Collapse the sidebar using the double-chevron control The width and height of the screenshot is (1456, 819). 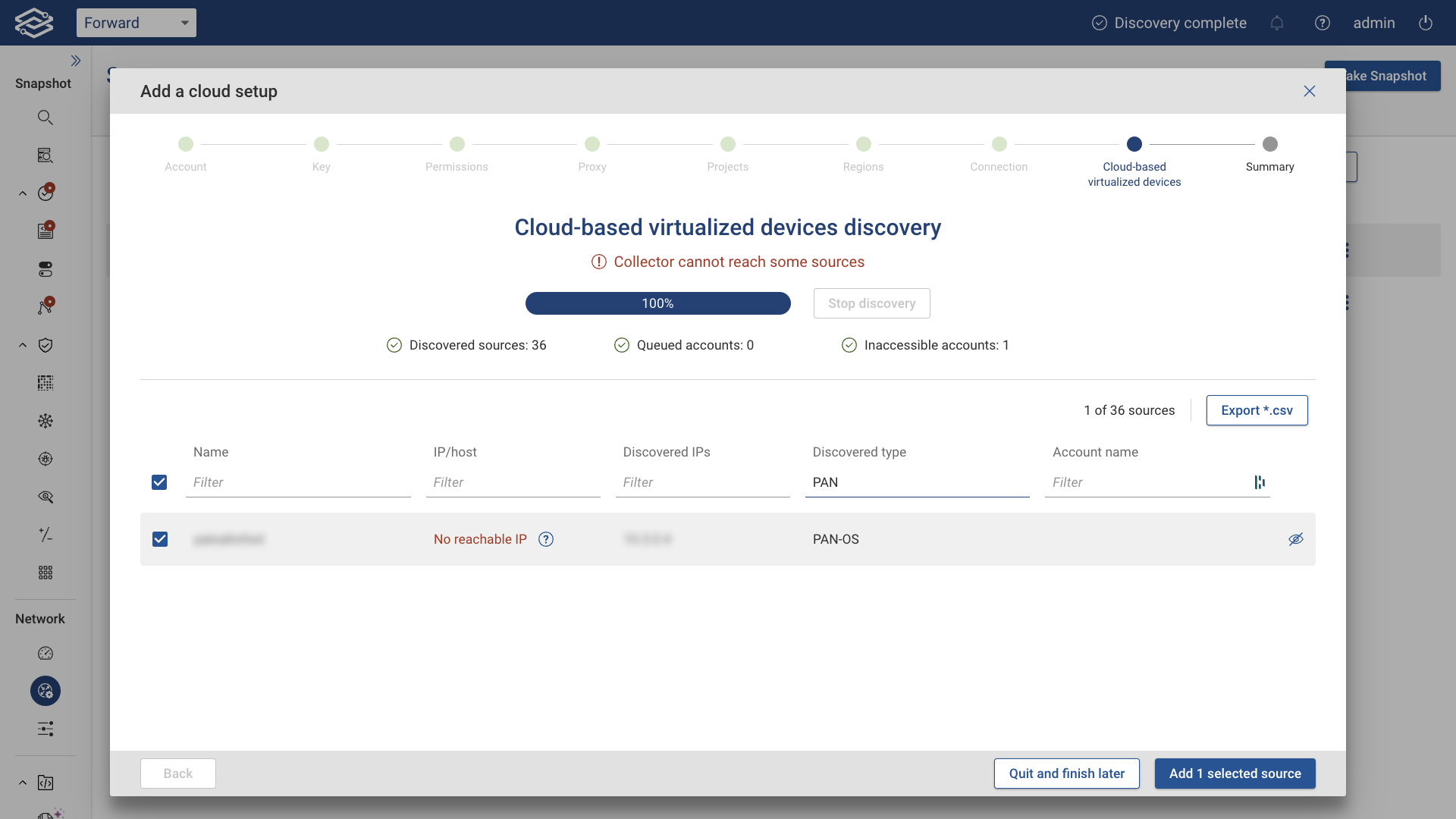click(77, 60)
